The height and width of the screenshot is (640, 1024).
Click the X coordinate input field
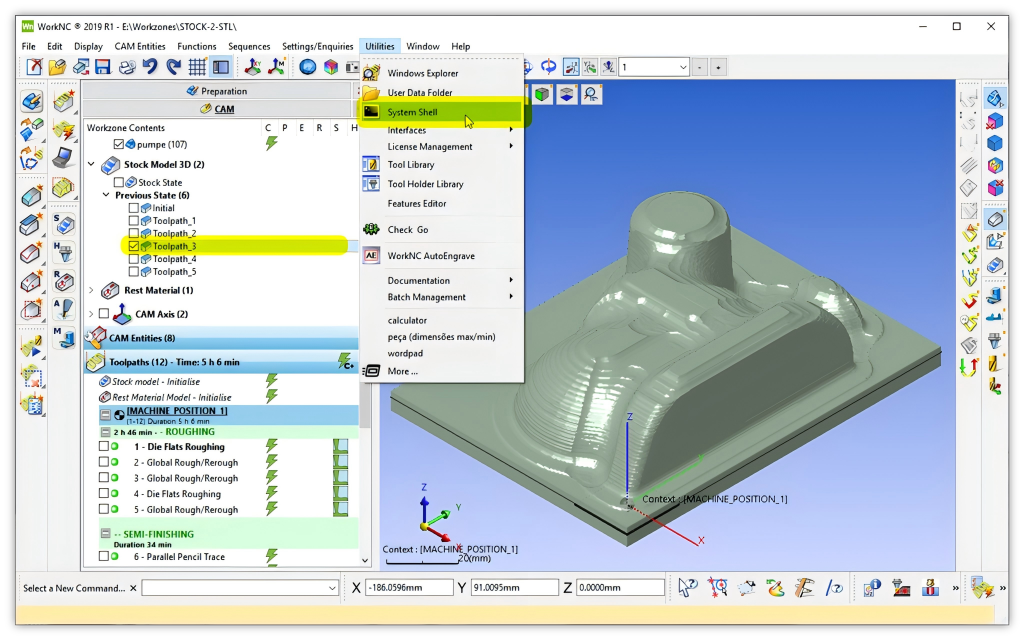[409, 588]
